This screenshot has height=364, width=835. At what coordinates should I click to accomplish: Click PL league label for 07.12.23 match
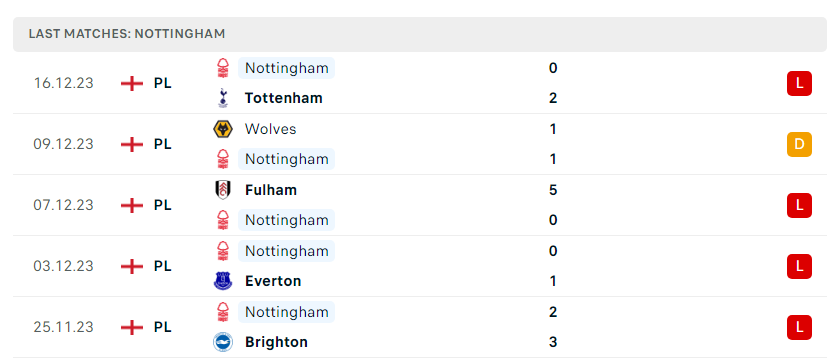pos(162,205)
